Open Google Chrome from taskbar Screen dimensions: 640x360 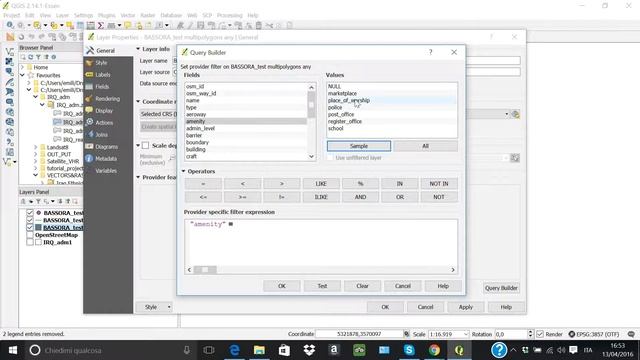(x=434, y=350)
